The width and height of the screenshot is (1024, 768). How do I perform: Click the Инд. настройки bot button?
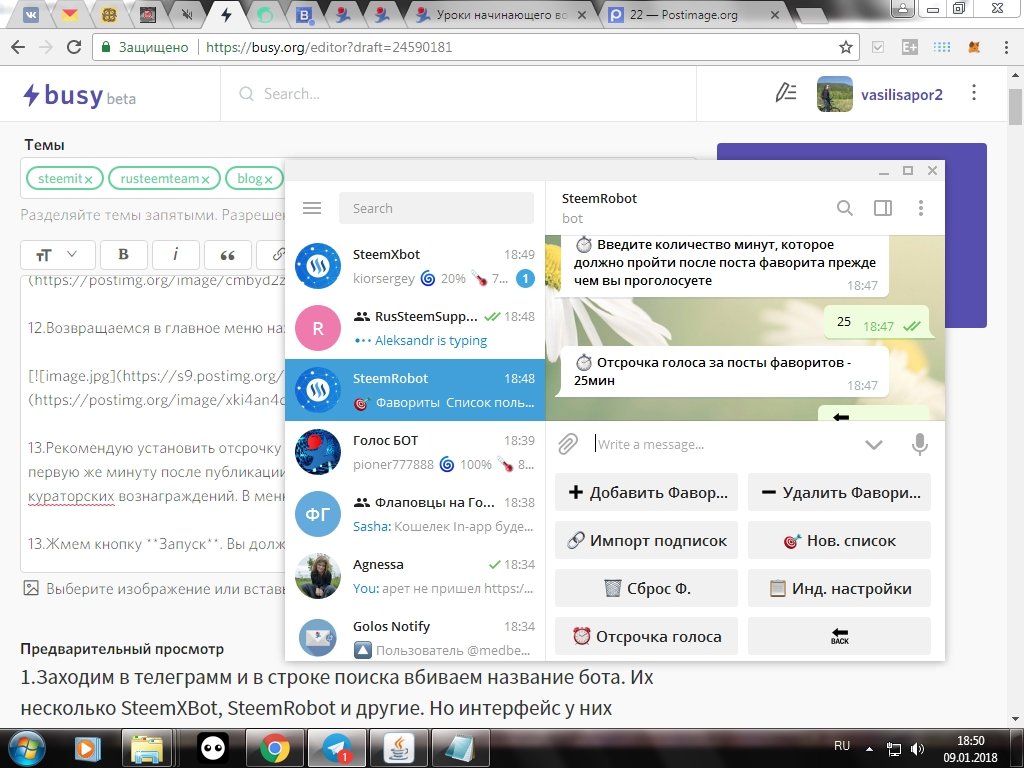[x=839, y=588]
